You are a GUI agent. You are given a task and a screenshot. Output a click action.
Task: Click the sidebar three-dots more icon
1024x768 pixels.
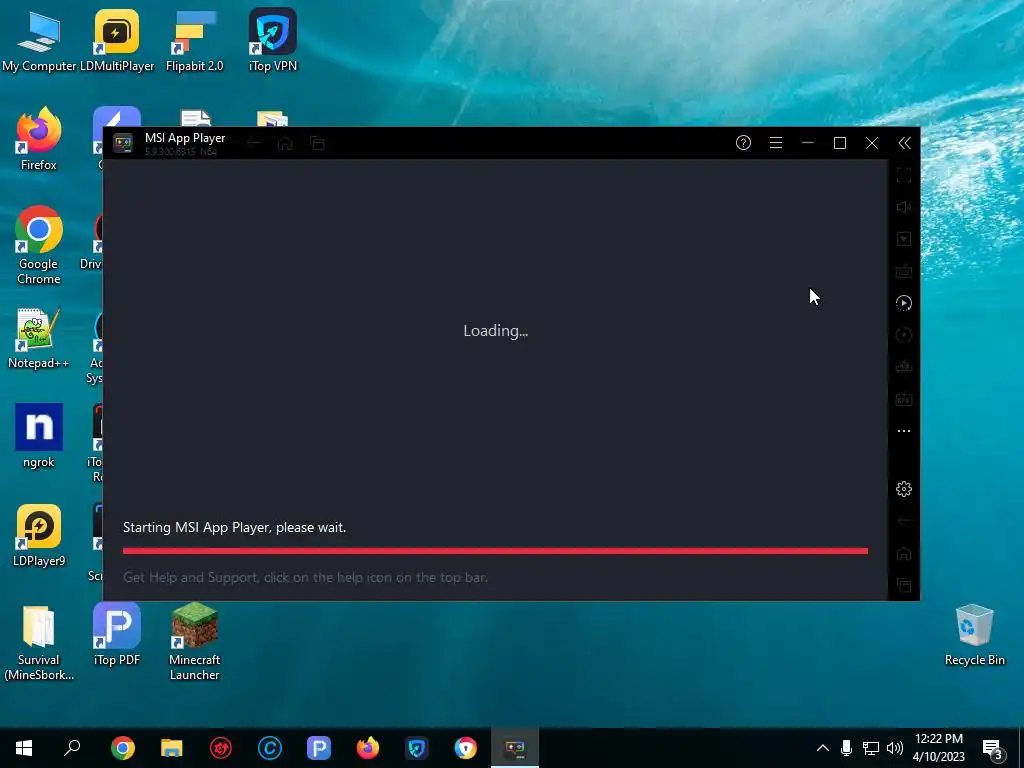(904, 431)
